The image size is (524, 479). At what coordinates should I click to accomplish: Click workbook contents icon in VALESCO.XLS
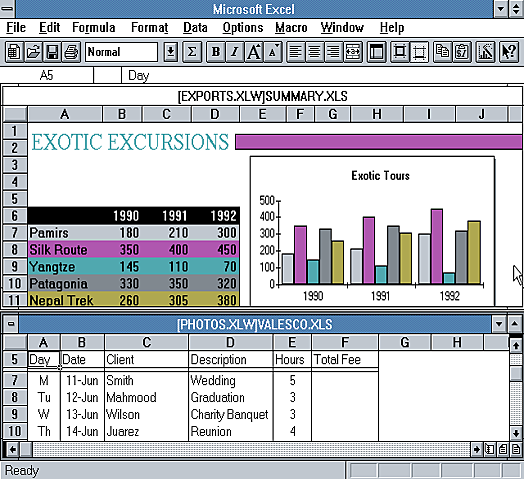[x=490, y=449]
